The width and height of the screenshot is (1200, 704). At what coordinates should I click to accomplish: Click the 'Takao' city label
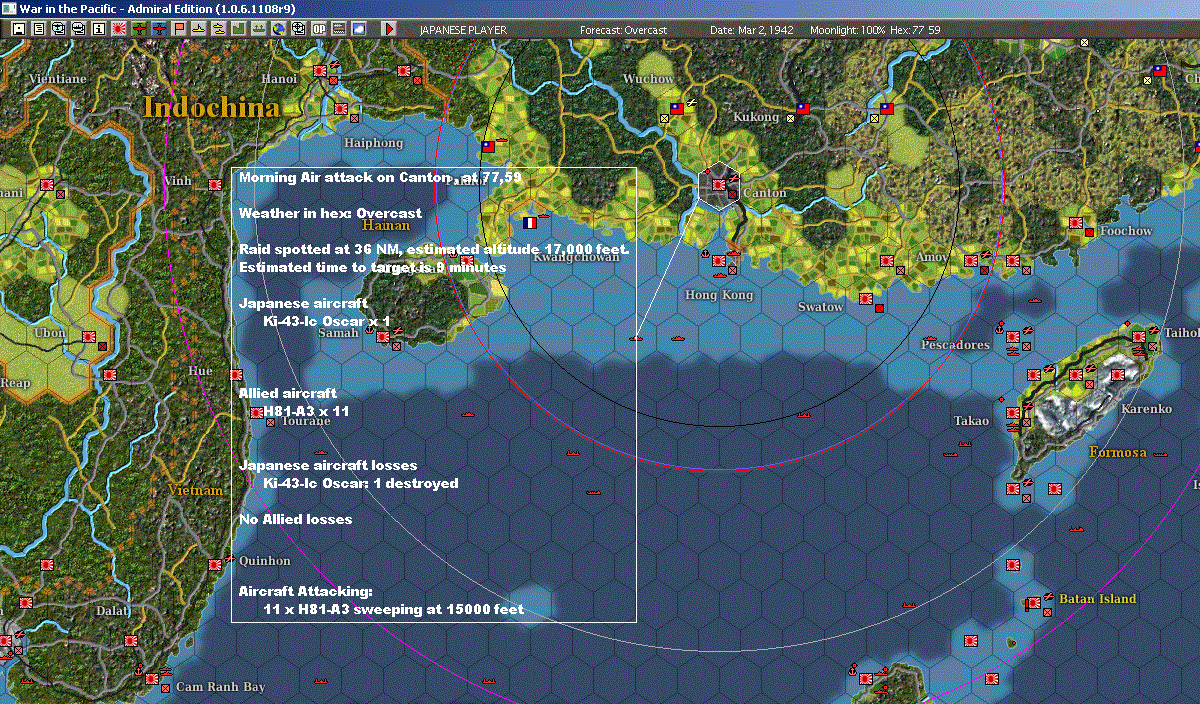click(x=971, y=421)
